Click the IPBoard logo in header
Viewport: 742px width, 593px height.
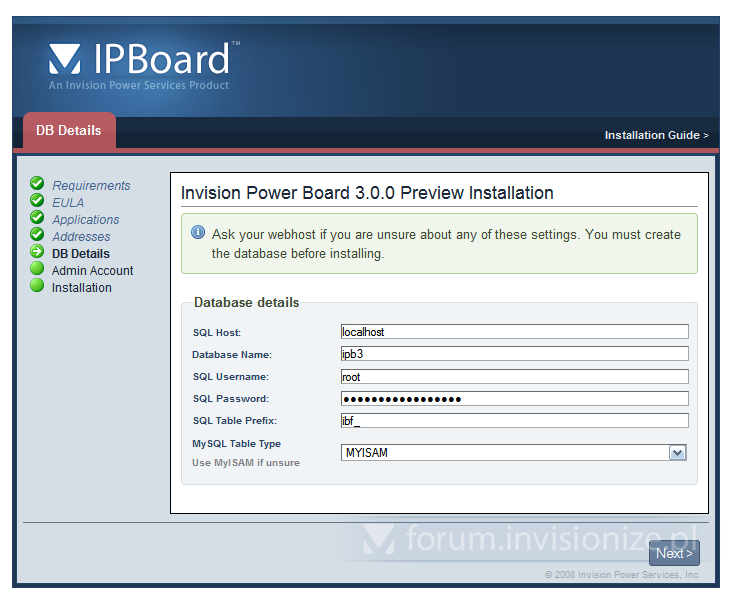pos(139,64)
